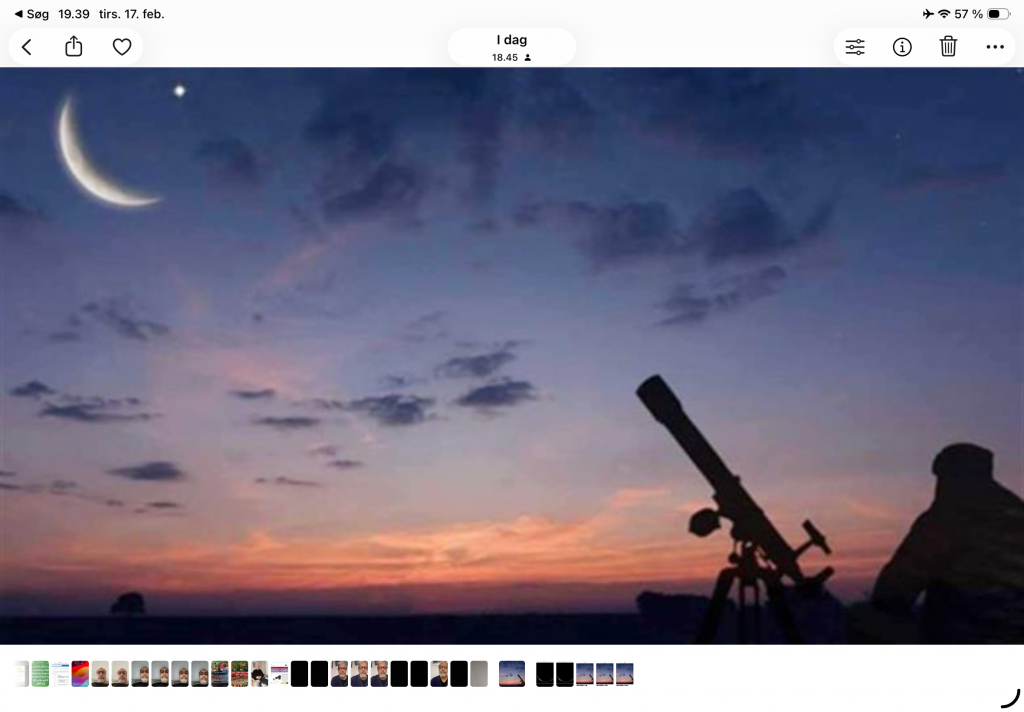Tap the main telescope sunset photo
This screenshot has width=1024, height=712.
[x=512, y=355]
